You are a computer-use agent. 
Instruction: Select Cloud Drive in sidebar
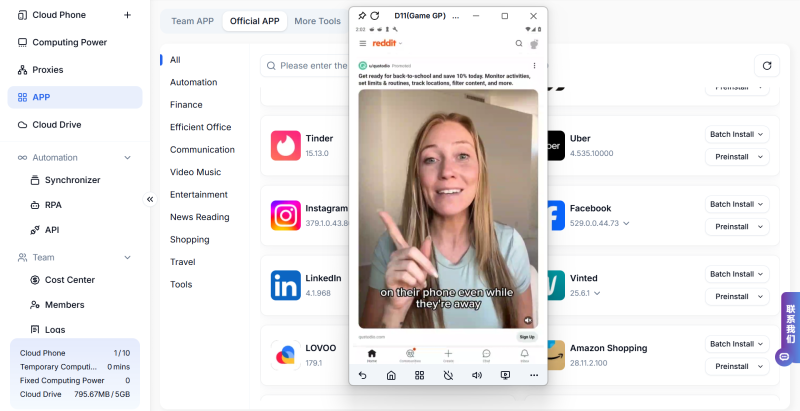(x=56, y=125)
